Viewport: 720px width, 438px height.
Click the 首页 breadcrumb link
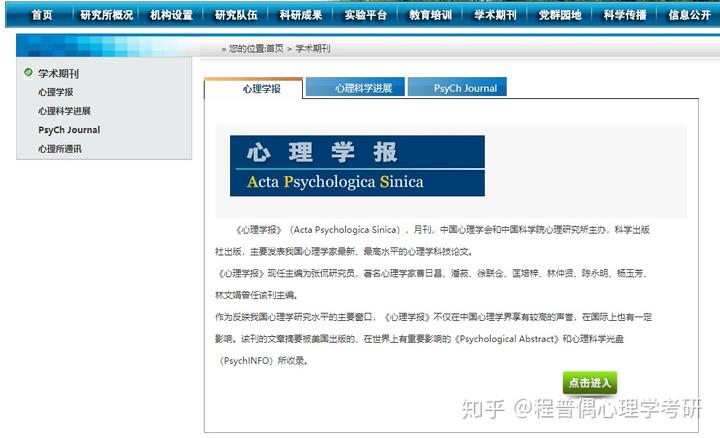point(275,48)
